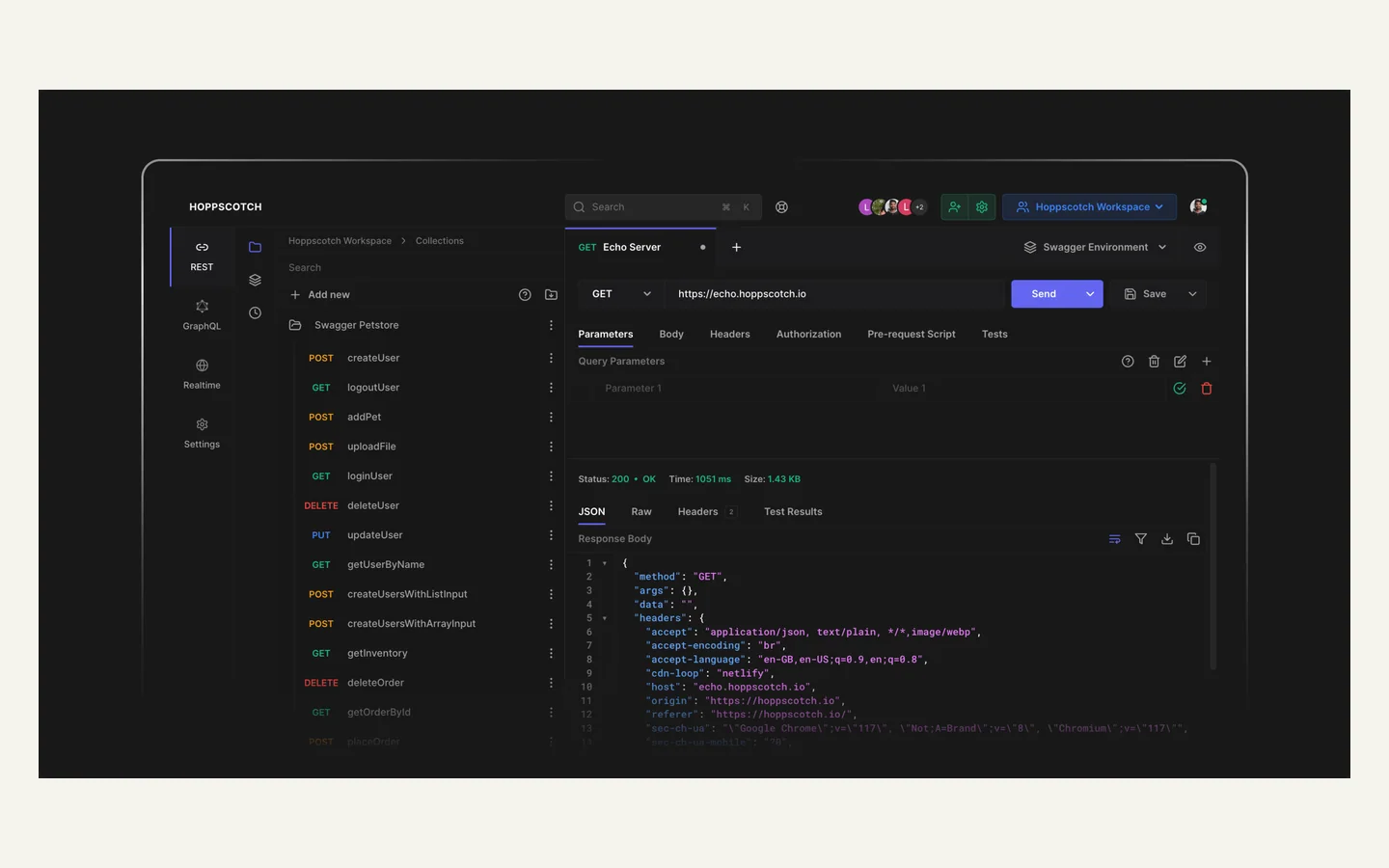Switch to the Body tab

point(671,335)
